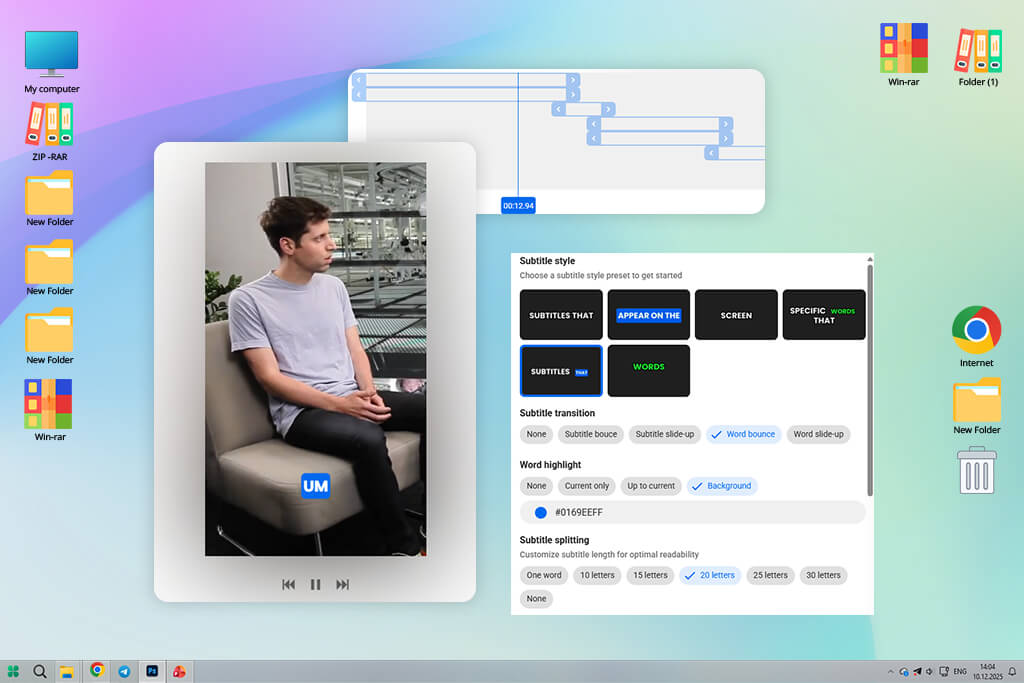
Task: Toggle the 'Word bounce' transition
Action: (743, 434)
